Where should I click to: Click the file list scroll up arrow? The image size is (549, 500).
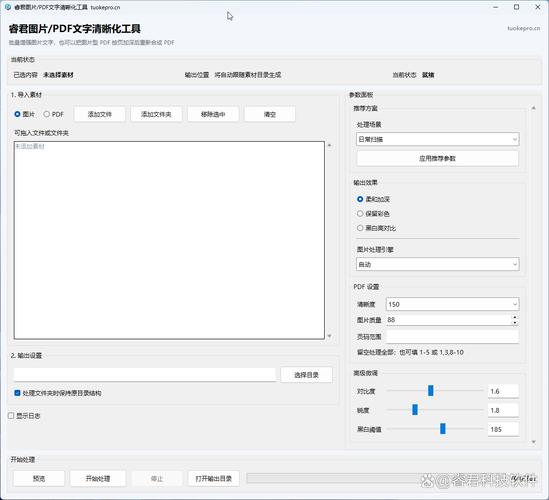click(x=329, y=145)
